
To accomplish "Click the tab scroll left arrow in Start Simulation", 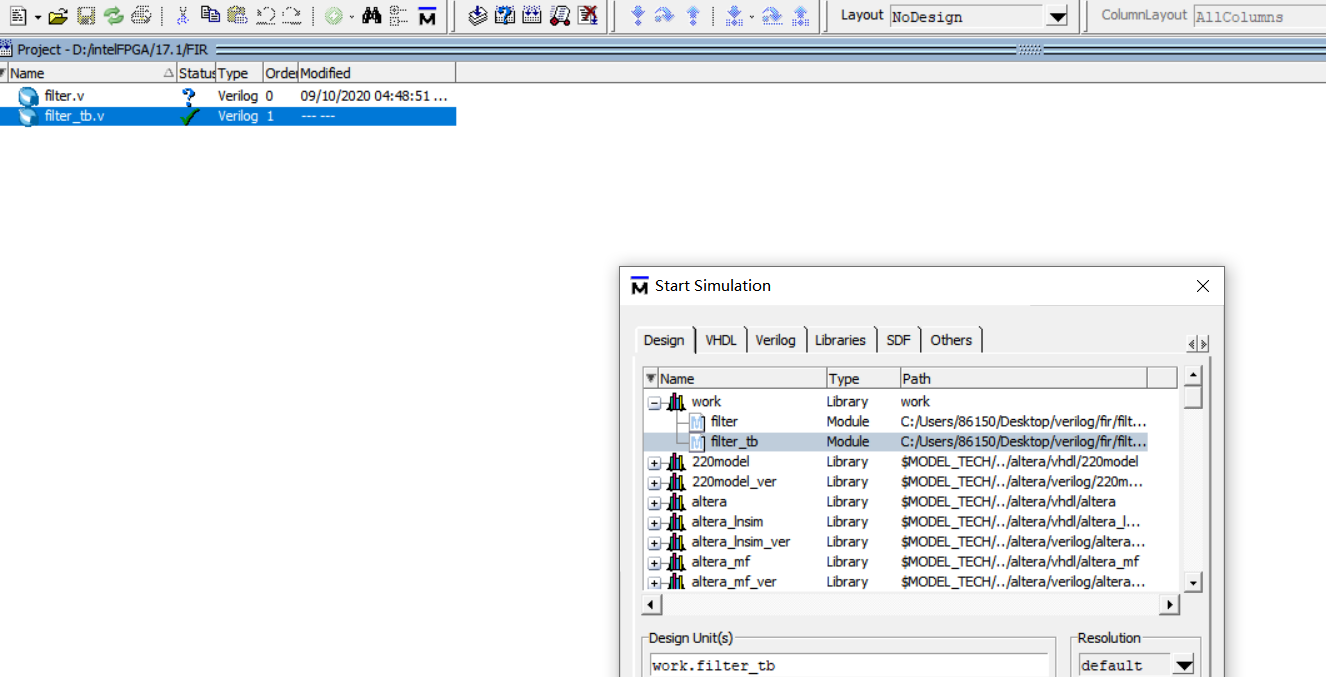I will (x=1192, y=344).
